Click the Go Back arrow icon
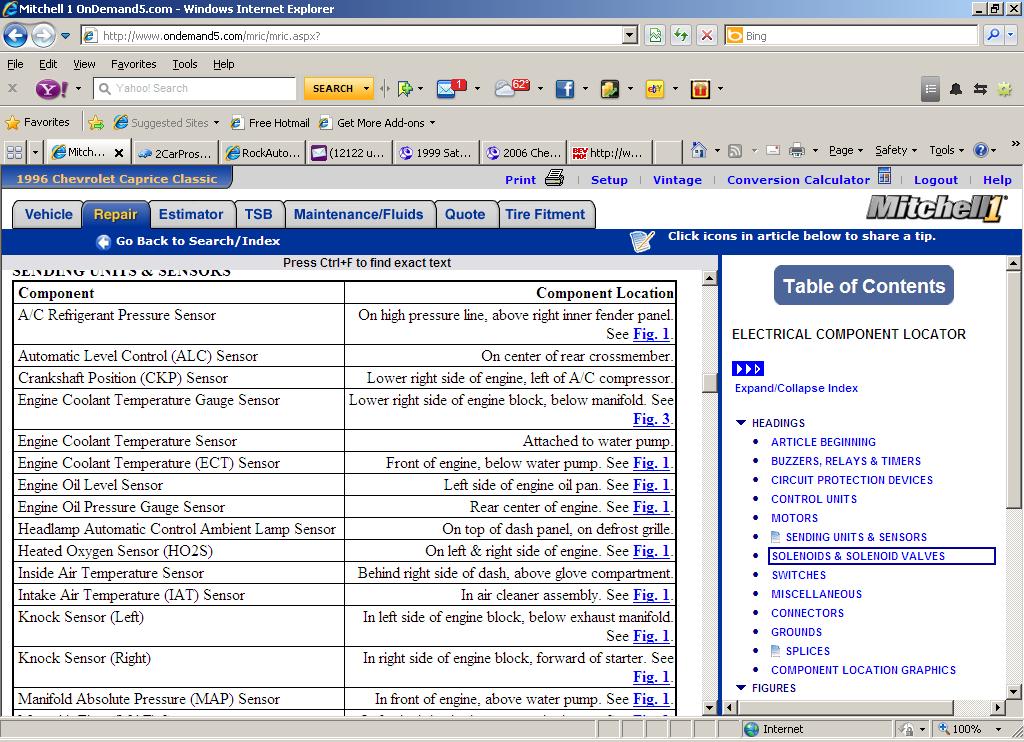 point(103,242)
